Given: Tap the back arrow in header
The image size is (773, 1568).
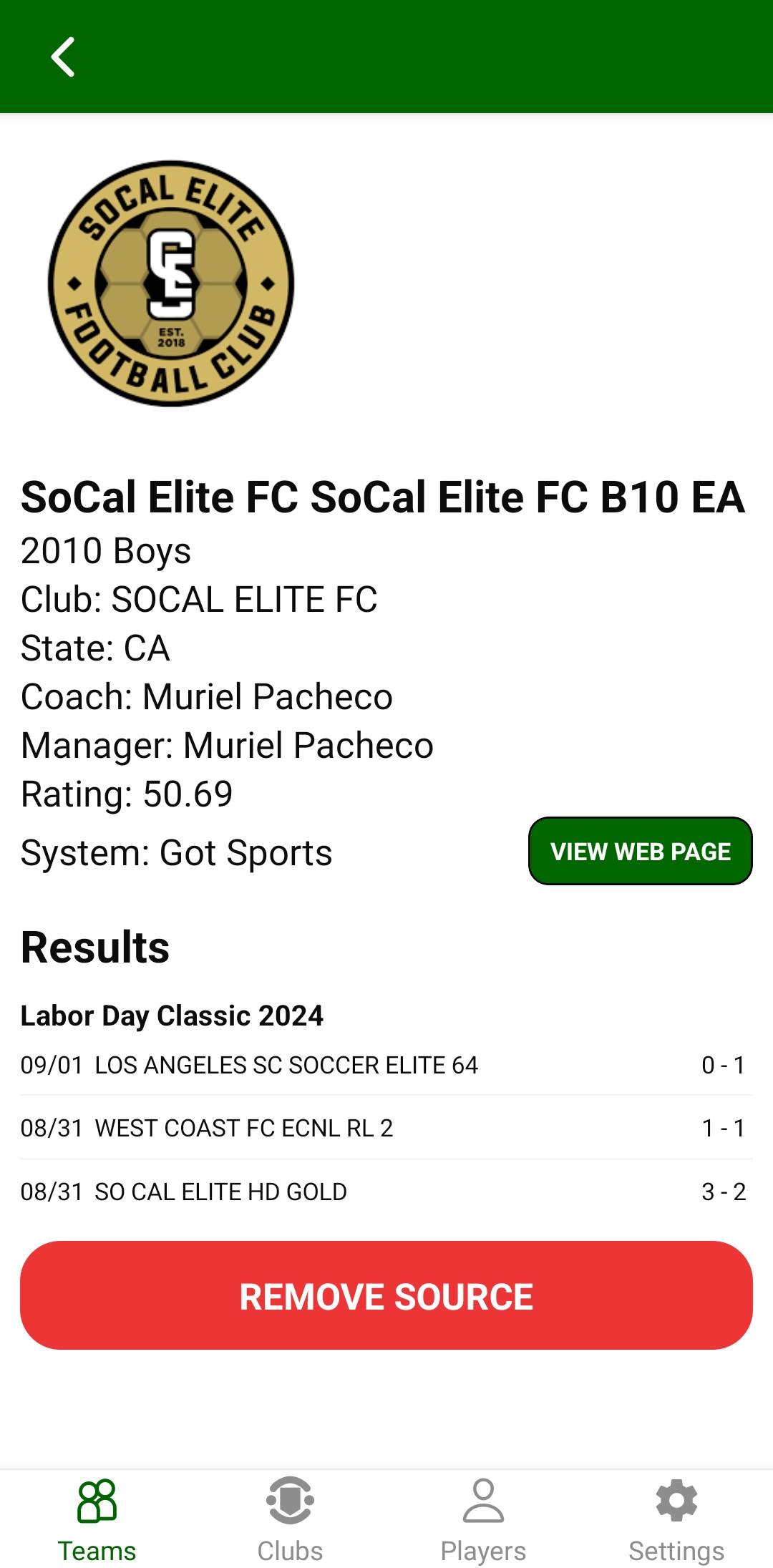Looking at the screenshot, I should [63, 57].
